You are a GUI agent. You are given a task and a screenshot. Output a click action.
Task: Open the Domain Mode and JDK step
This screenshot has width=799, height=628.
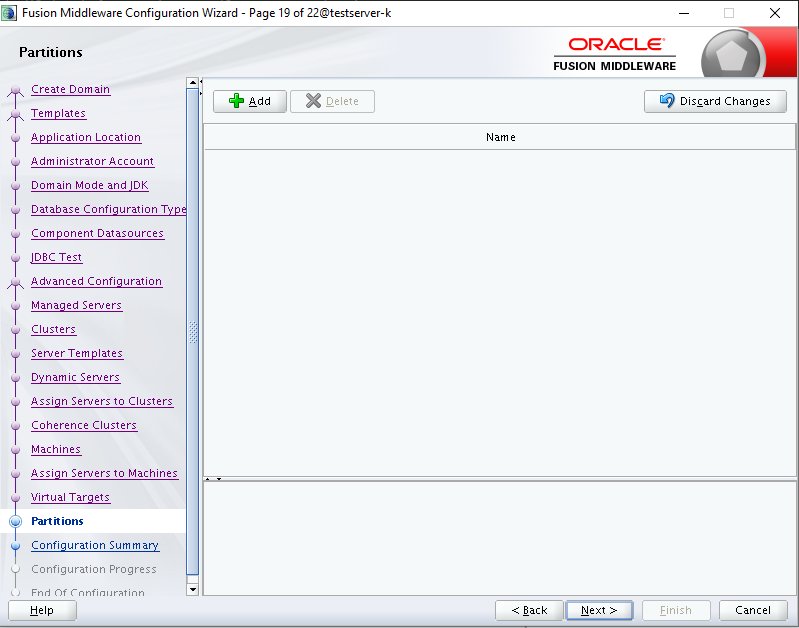click(90, 185)
